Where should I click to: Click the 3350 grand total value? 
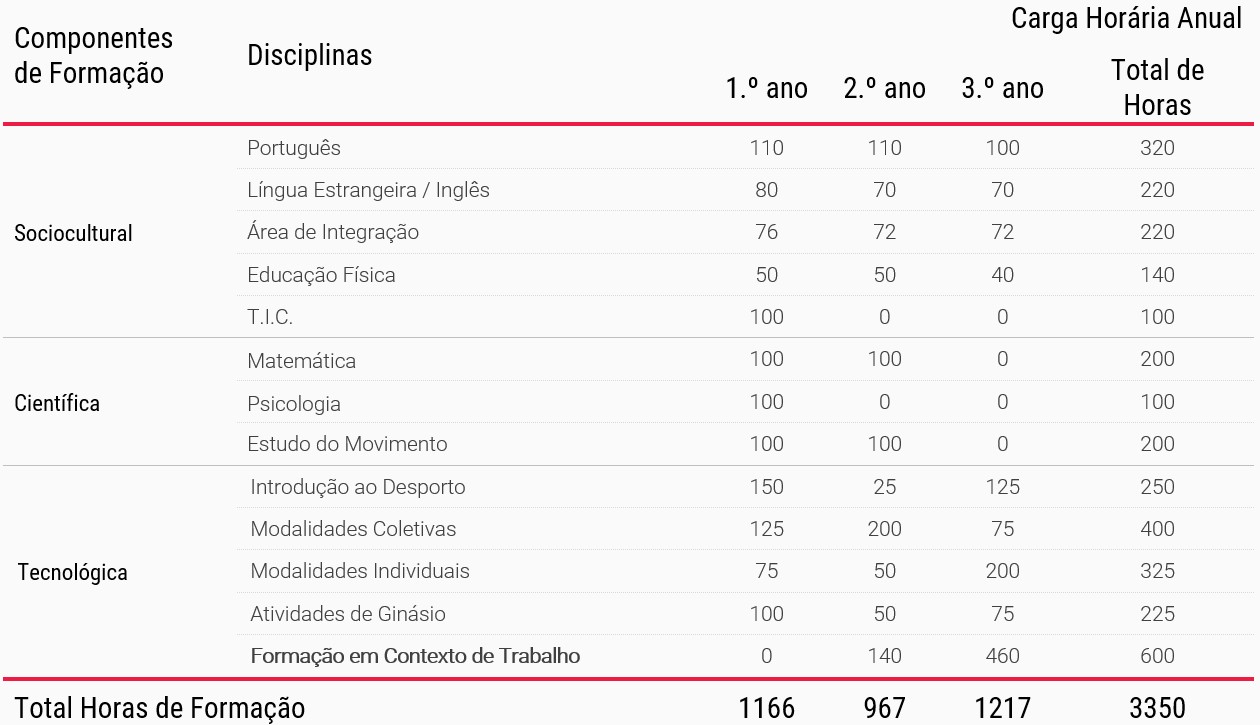coord(1157,708)
